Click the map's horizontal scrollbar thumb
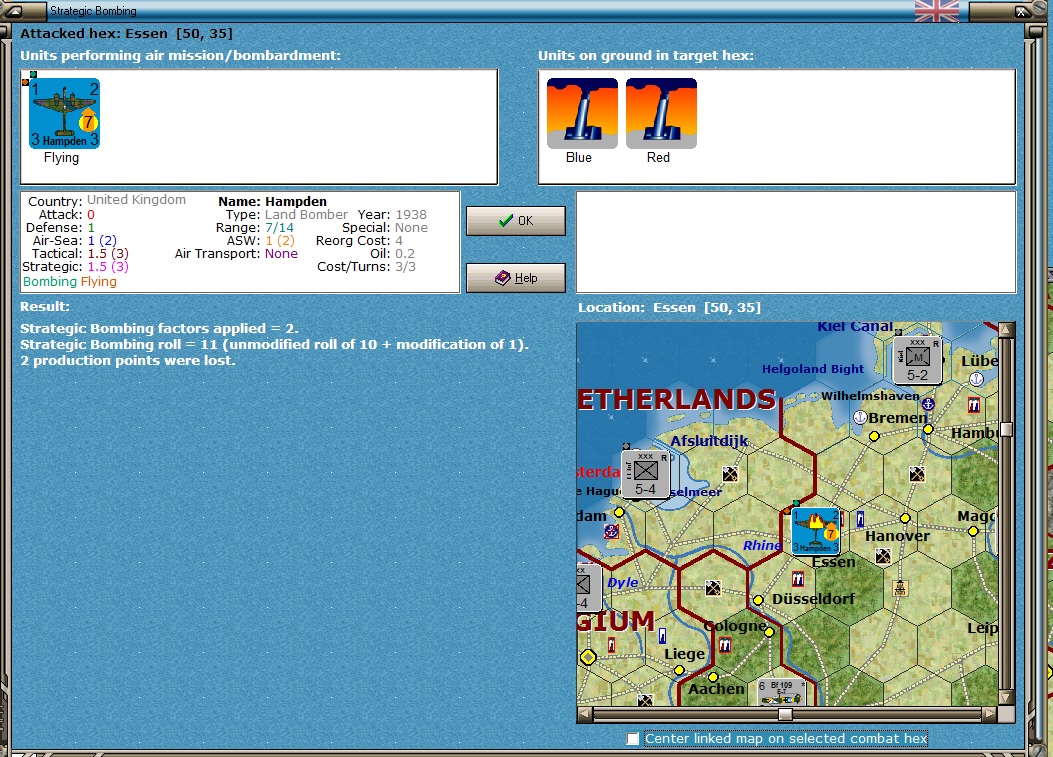Screen dimensions: 1053x757 coord(785,713)
